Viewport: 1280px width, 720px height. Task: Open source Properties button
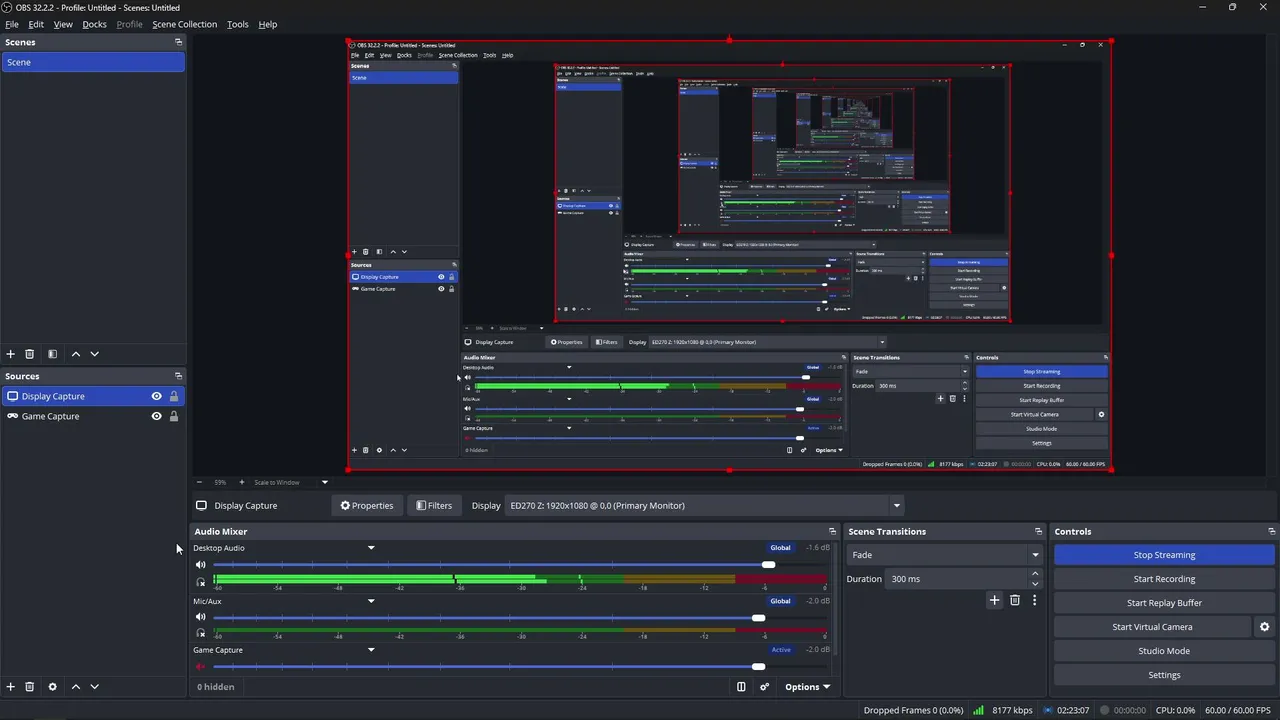click(367, 505)
